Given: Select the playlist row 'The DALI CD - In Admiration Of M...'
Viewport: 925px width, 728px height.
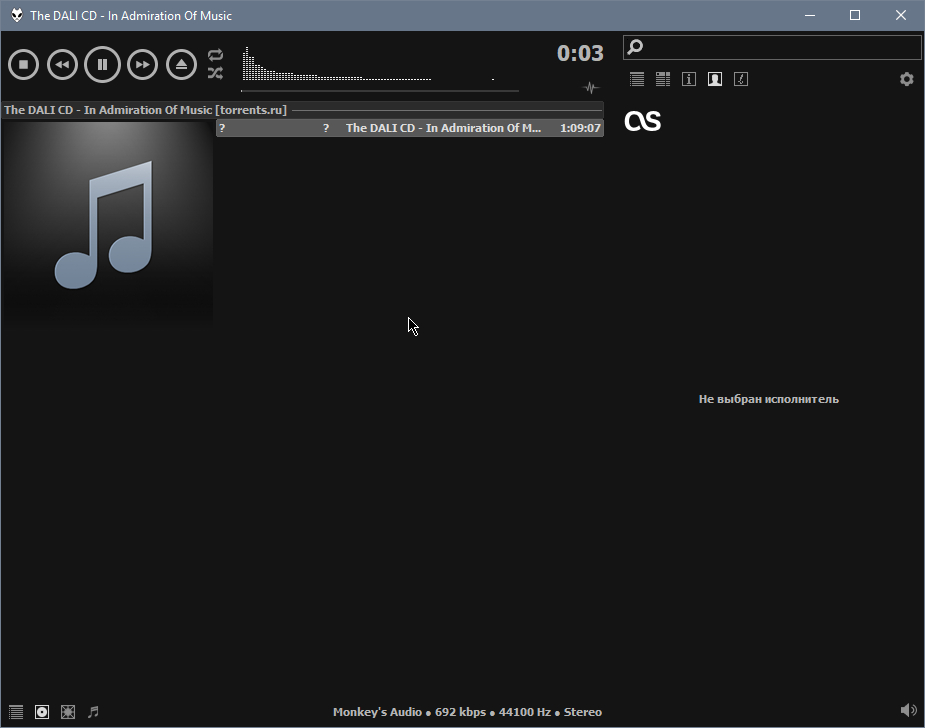Looking at the screenshot, I should [x=410, y=128].
